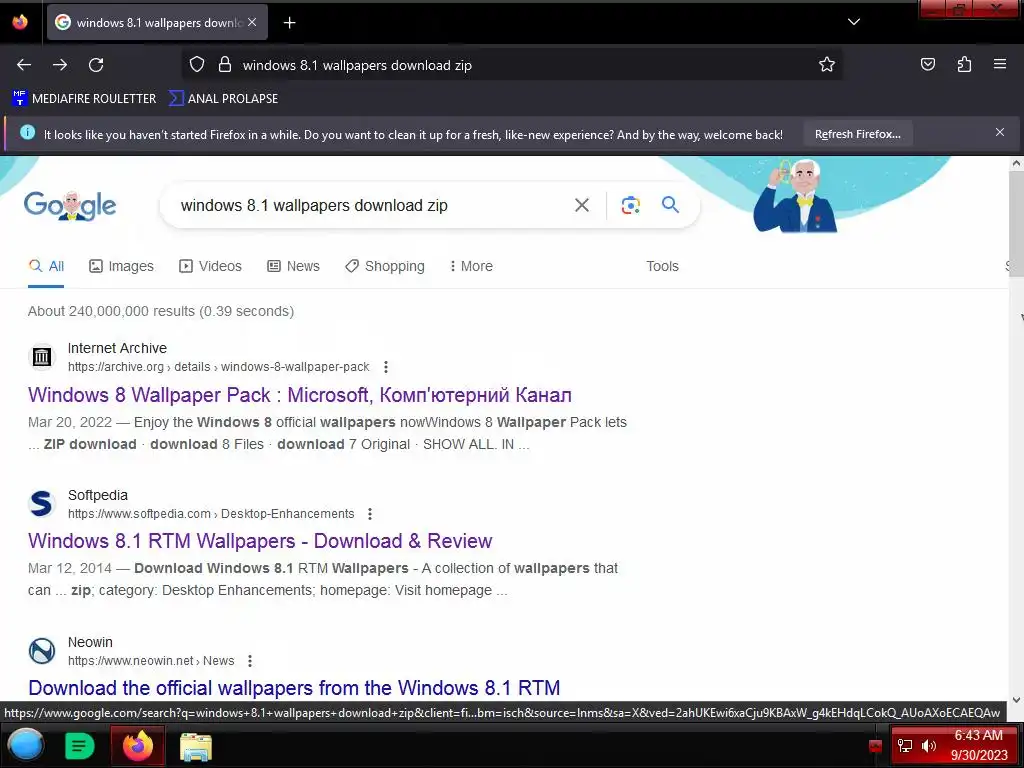Select the All results tab
The image size is (1024, 768).
(x=46, y=266)
